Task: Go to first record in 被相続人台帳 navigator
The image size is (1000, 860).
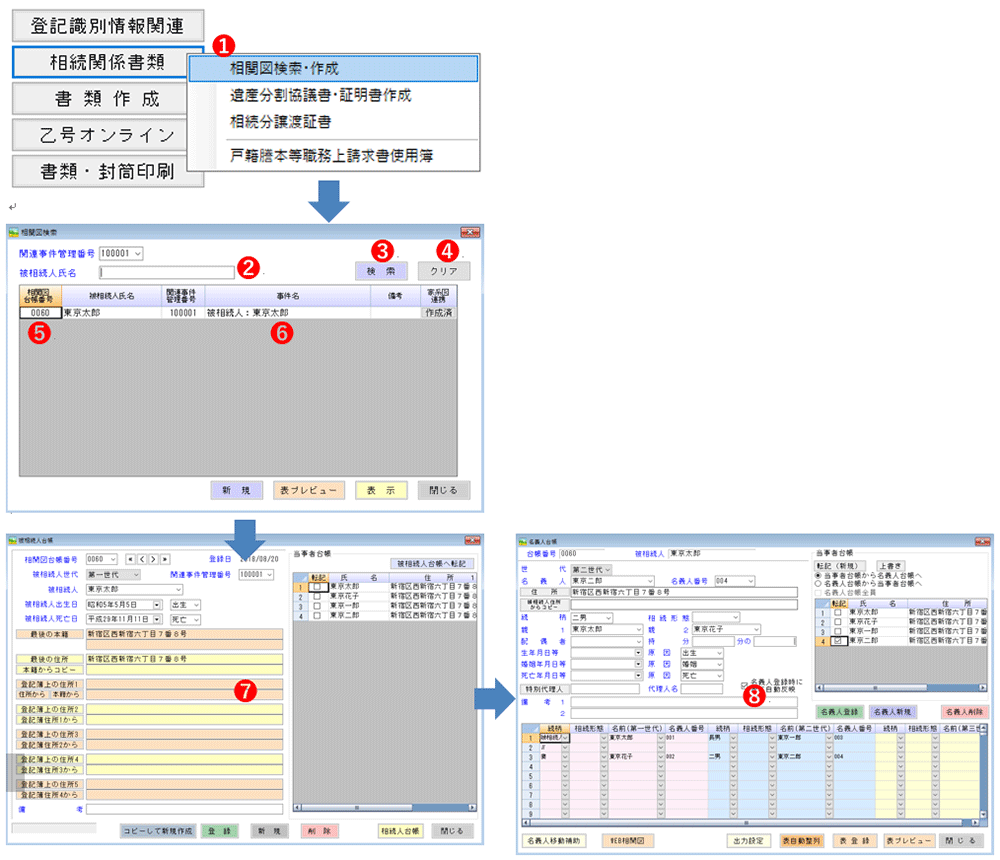Action: click(x=128, y=559)
